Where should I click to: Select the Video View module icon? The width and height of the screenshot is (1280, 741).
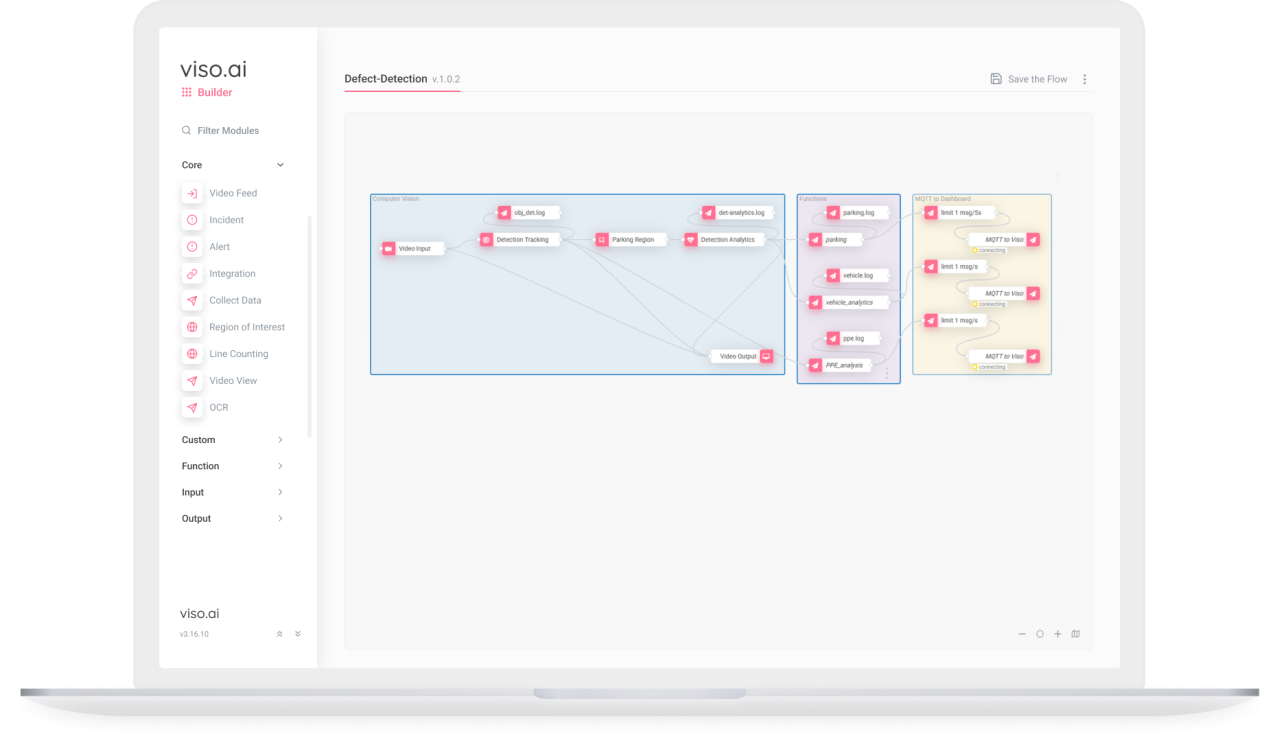[x=192, y=381]
